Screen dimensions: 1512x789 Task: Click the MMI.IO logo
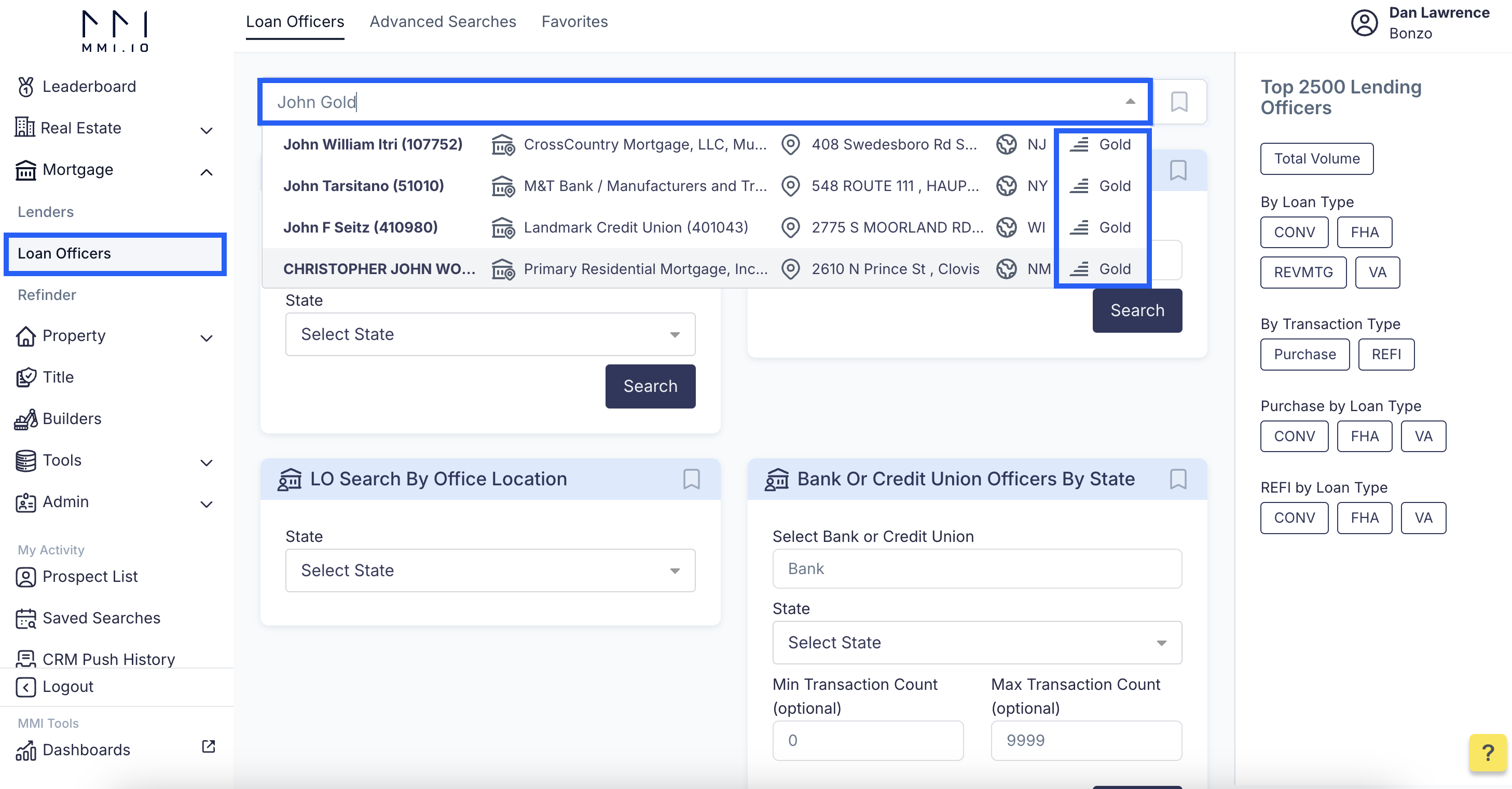coord(115,31)
